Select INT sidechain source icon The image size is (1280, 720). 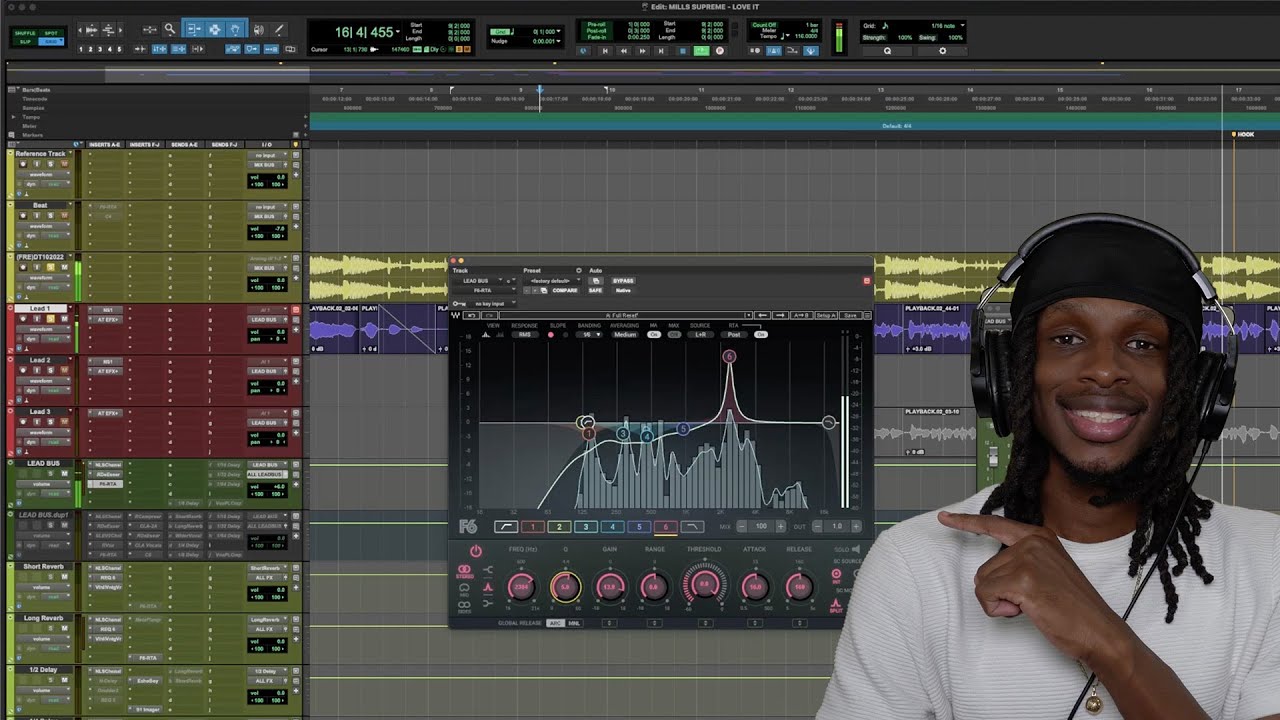[x=837, y=575]
